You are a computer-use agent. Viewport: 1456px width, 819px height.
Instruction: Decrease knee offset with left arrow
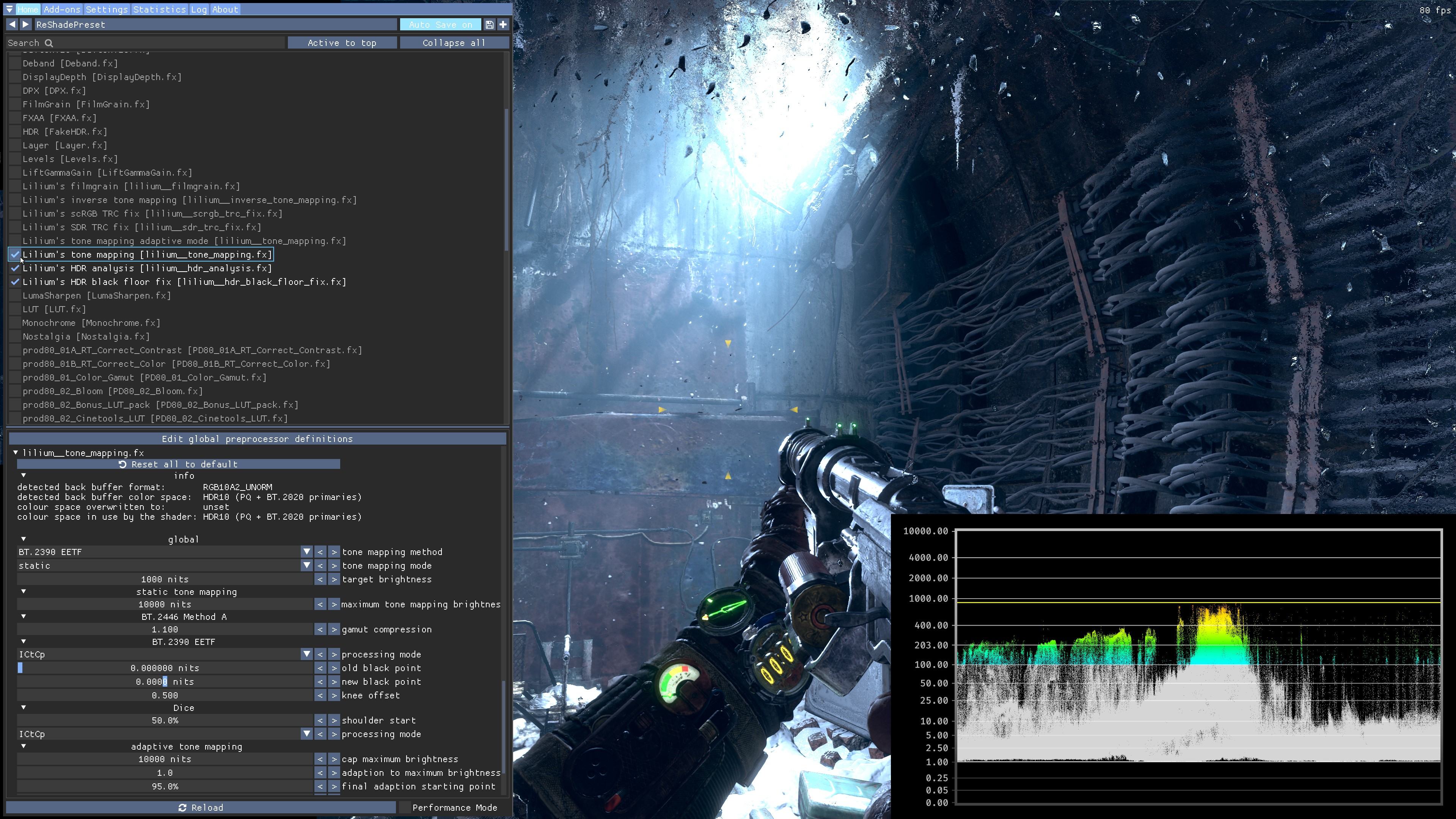320,695
